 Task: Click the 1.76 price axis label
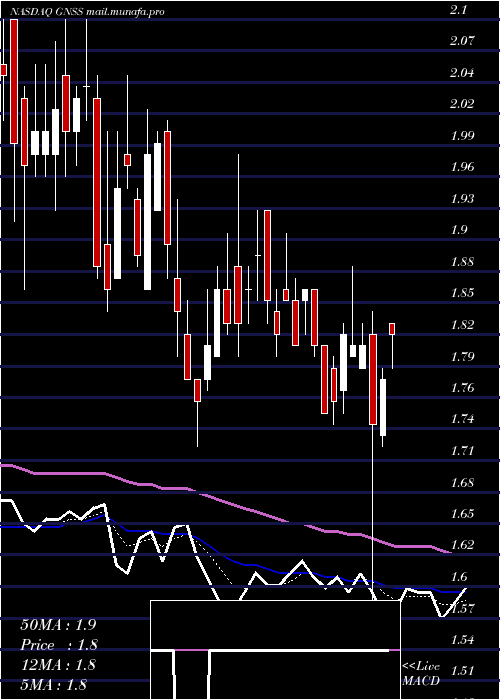(462, 388)
